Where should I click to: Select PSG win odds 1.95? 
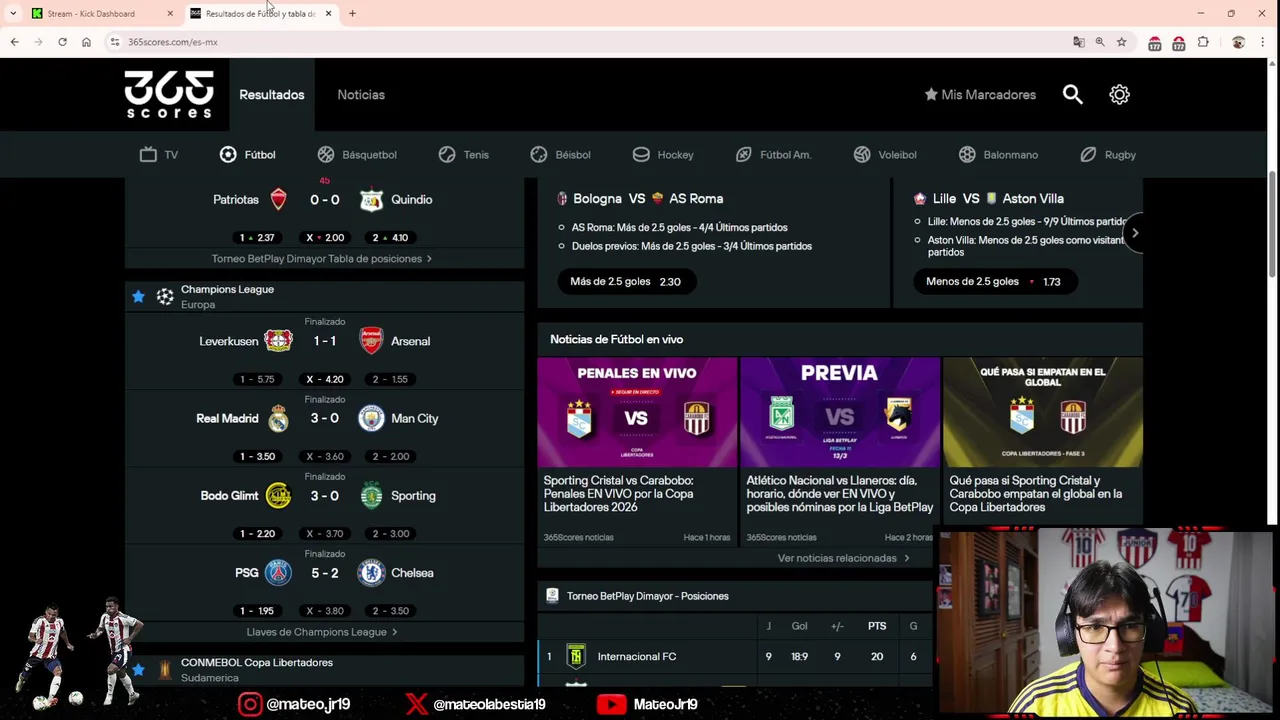point(257,611)
